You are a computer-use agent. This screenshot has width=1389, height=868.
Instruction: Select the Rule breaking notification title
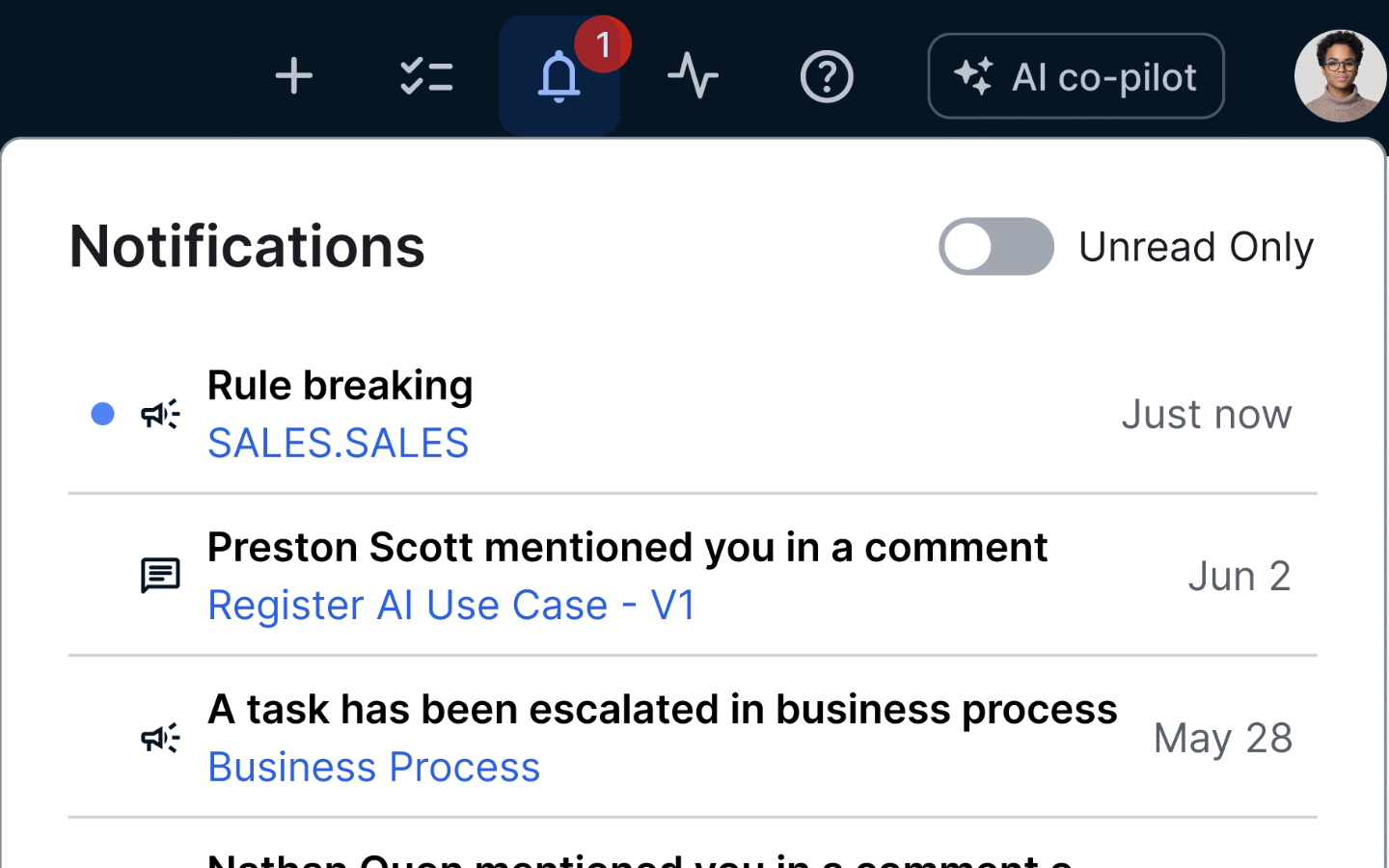tap(340, 385)
